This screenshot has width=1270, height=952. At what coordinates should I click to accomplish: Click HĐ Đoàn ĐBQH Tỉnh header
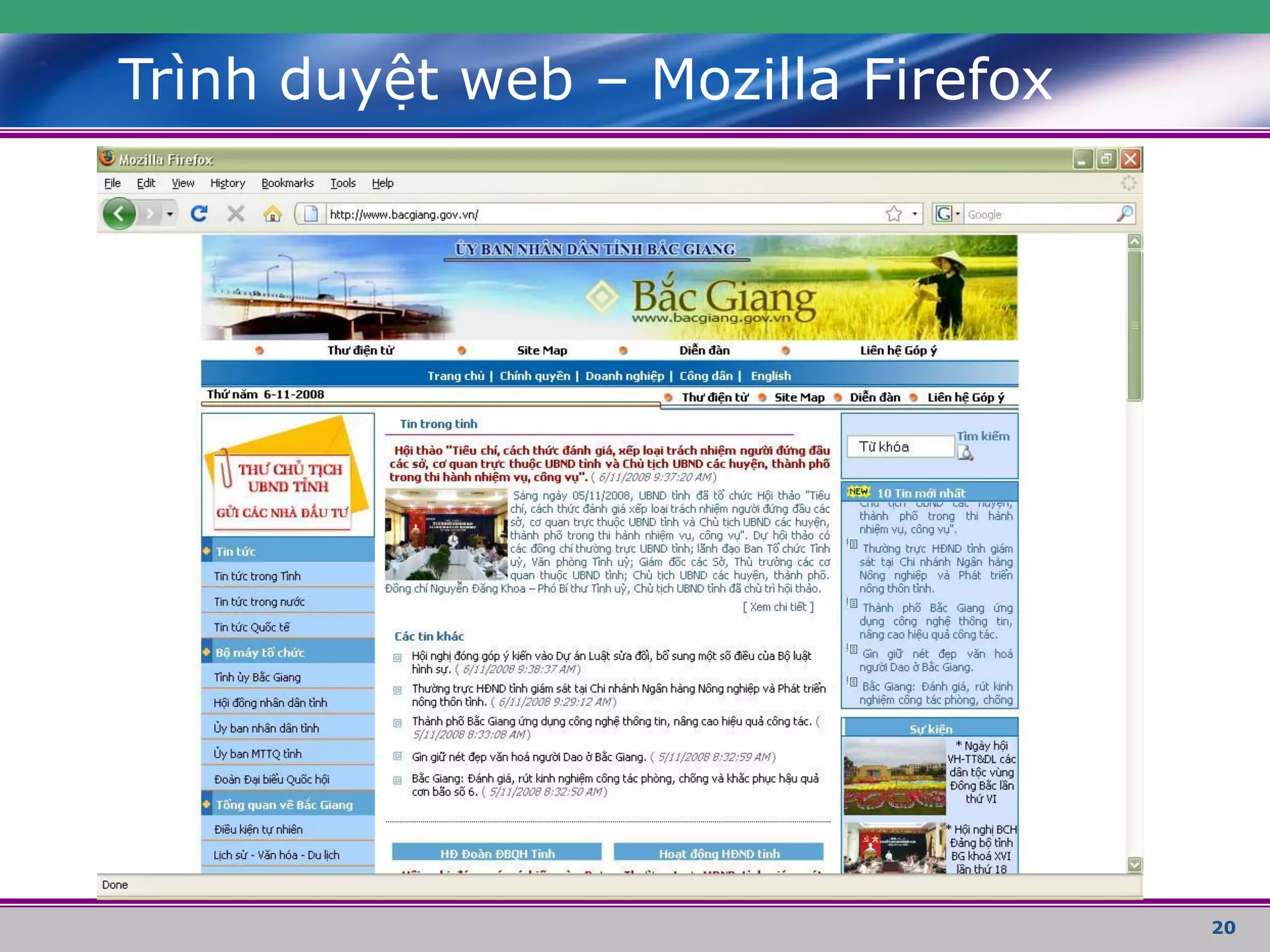pos(497,853)
